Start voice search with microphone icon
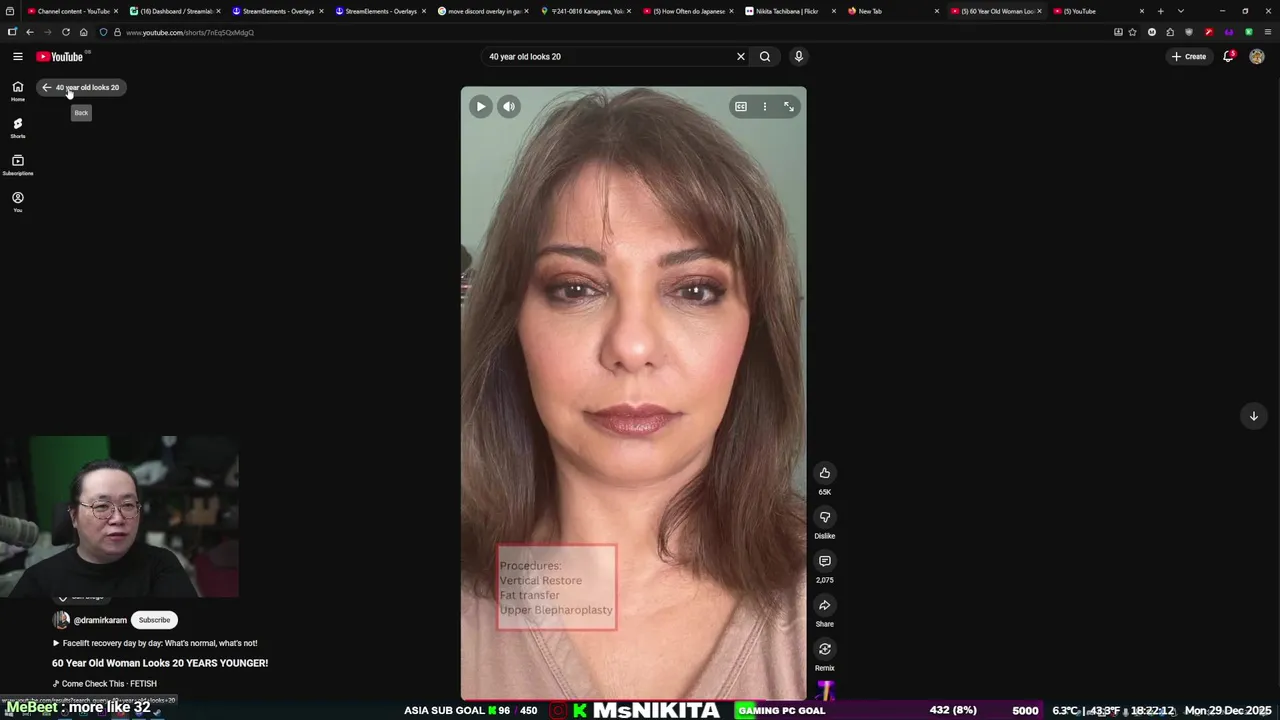Image resolution: width=1280 pixels, height=720 pixels. 799,57
